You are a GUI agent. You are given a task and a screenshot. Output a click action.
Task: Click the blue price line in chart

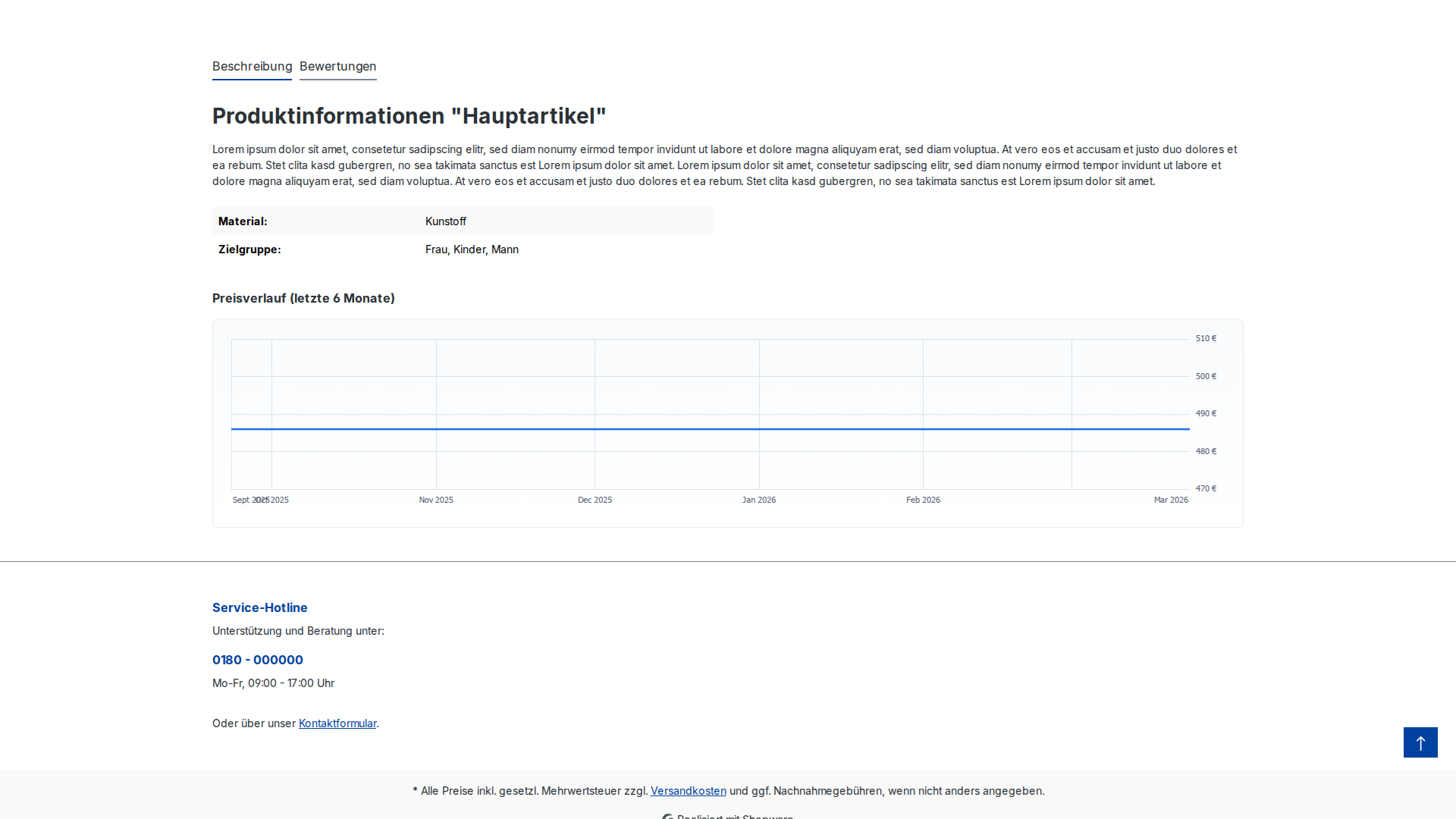[x=682, y=429]
